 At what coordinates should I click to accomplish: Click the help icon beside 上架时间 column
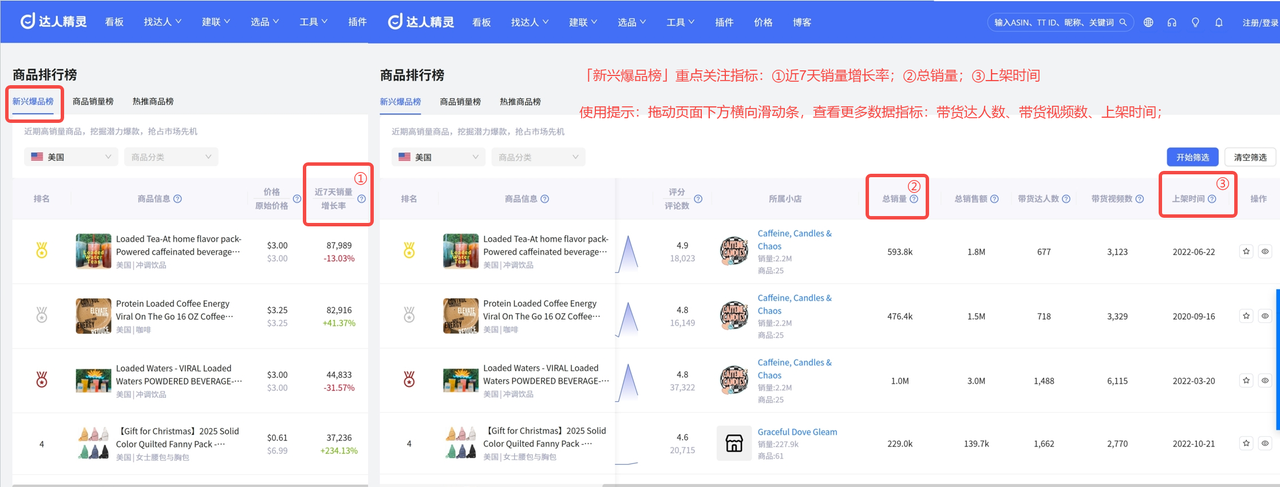[1212, 199]
